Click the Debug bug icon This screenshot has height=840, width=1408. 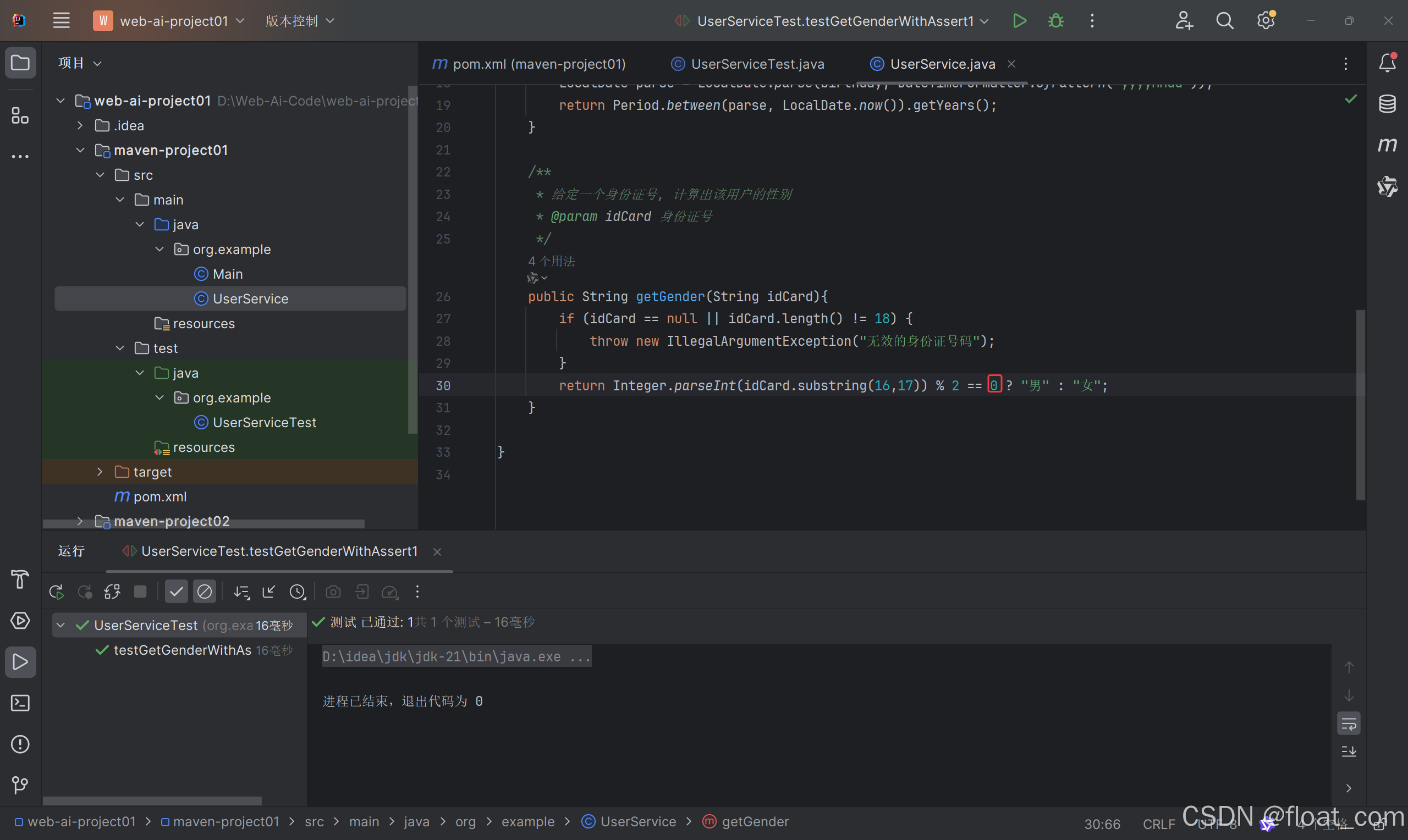1055,21
